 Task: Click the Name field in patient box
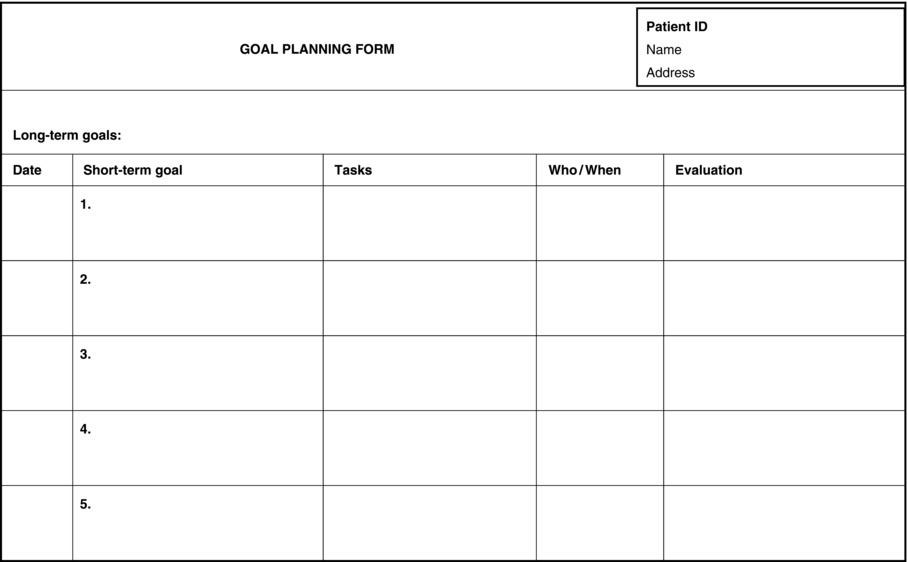(664, 50)
